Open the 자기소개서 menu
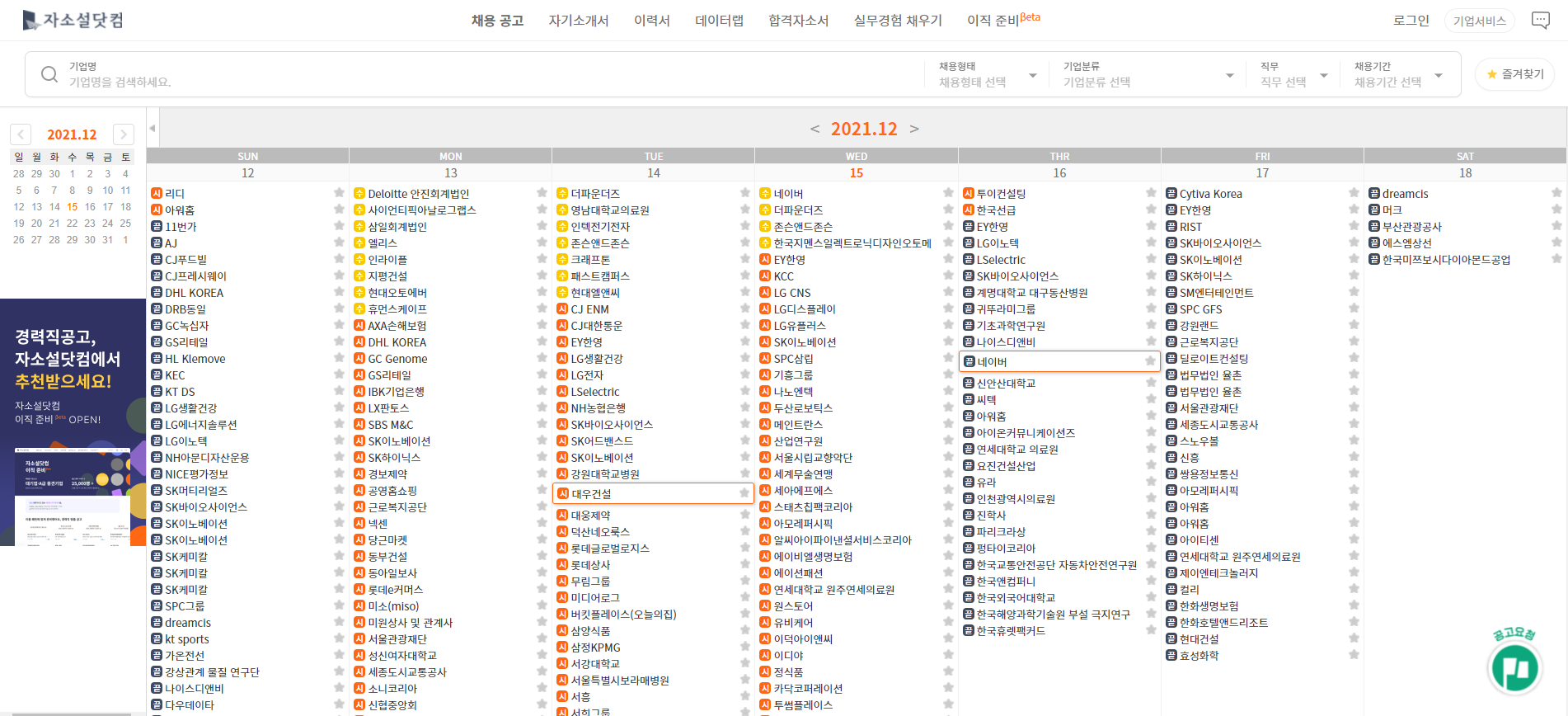1568x716 pixels. (579, 21)
